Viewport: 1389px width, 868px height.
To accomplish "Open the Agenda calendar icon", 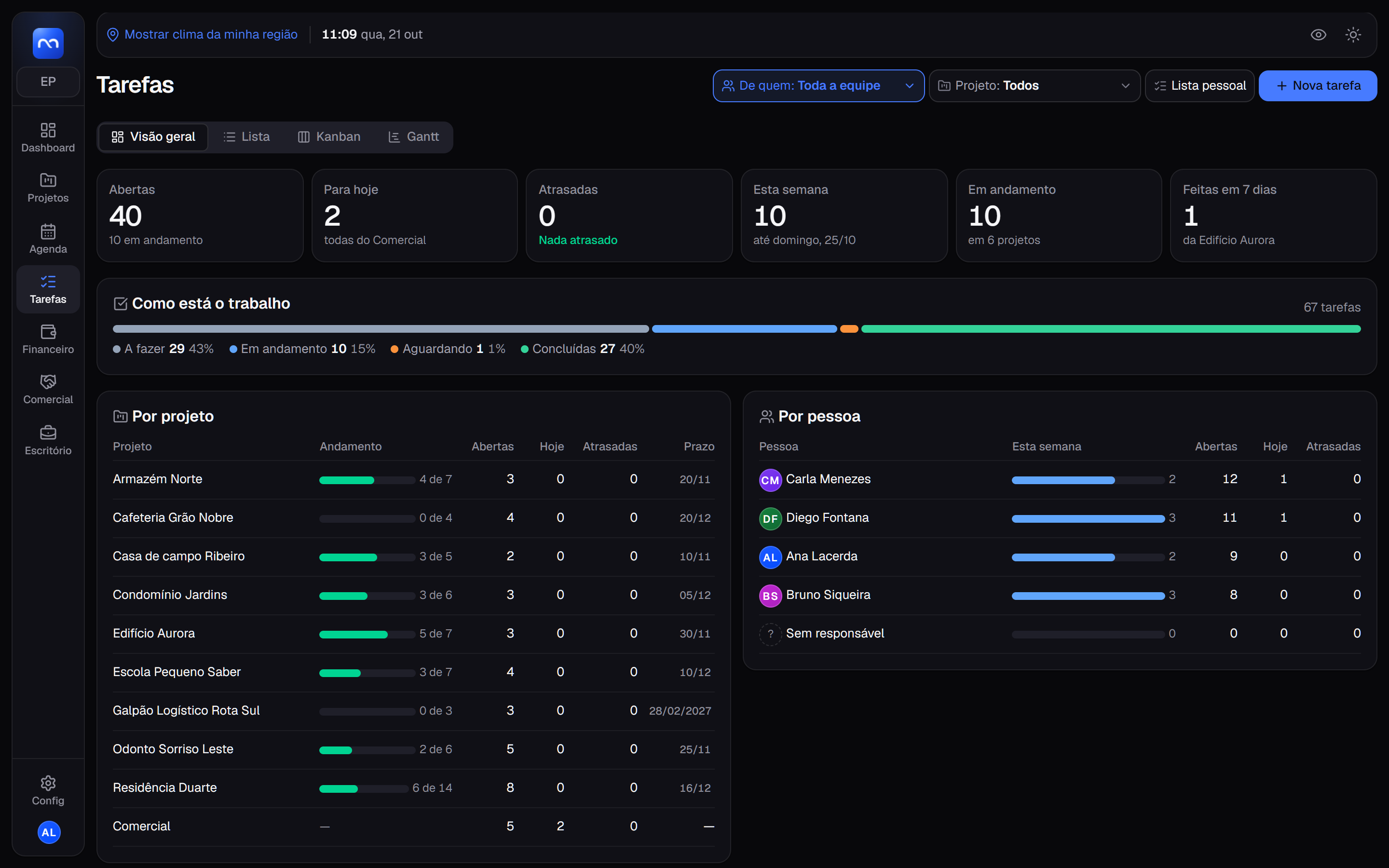I will coord(48,231).
